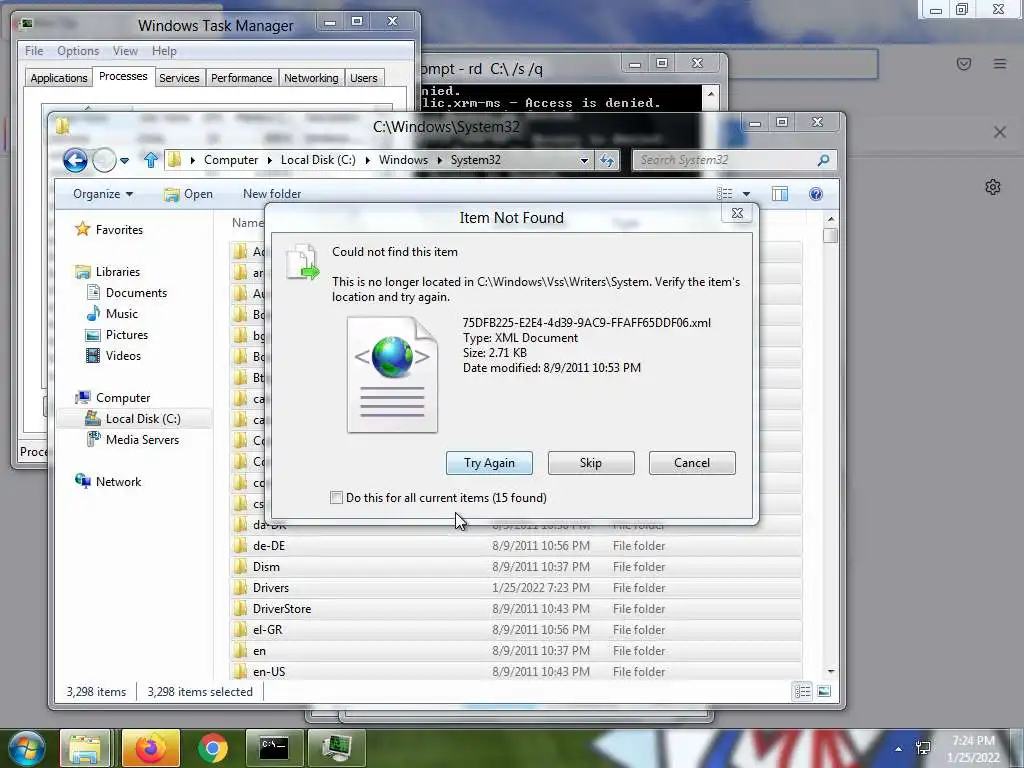Screen dimensions: 1024x768
Task: Click the Try Again button
Action: tap(489, 463)
